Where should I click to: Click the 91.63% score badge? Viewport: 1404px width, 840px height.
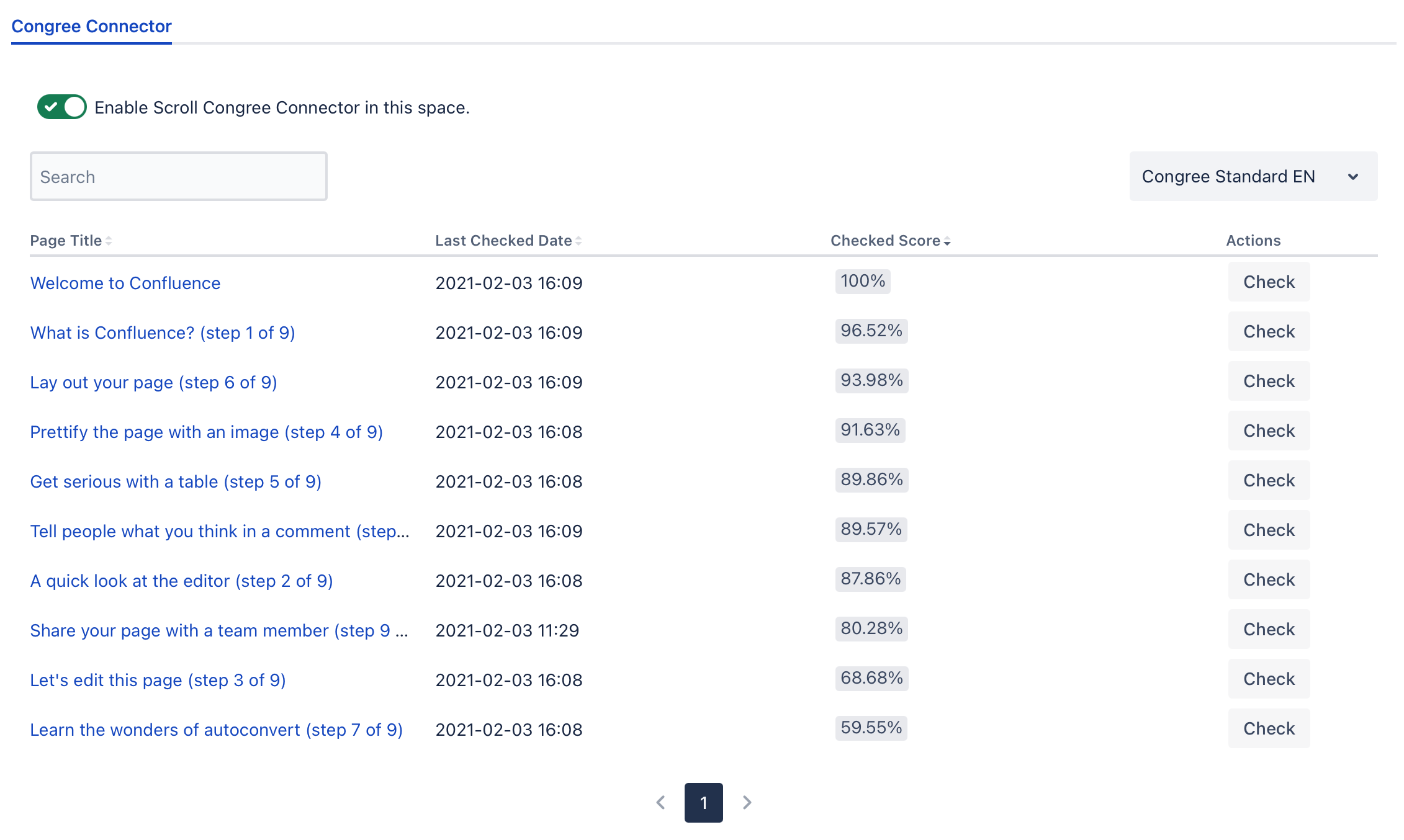870,430
